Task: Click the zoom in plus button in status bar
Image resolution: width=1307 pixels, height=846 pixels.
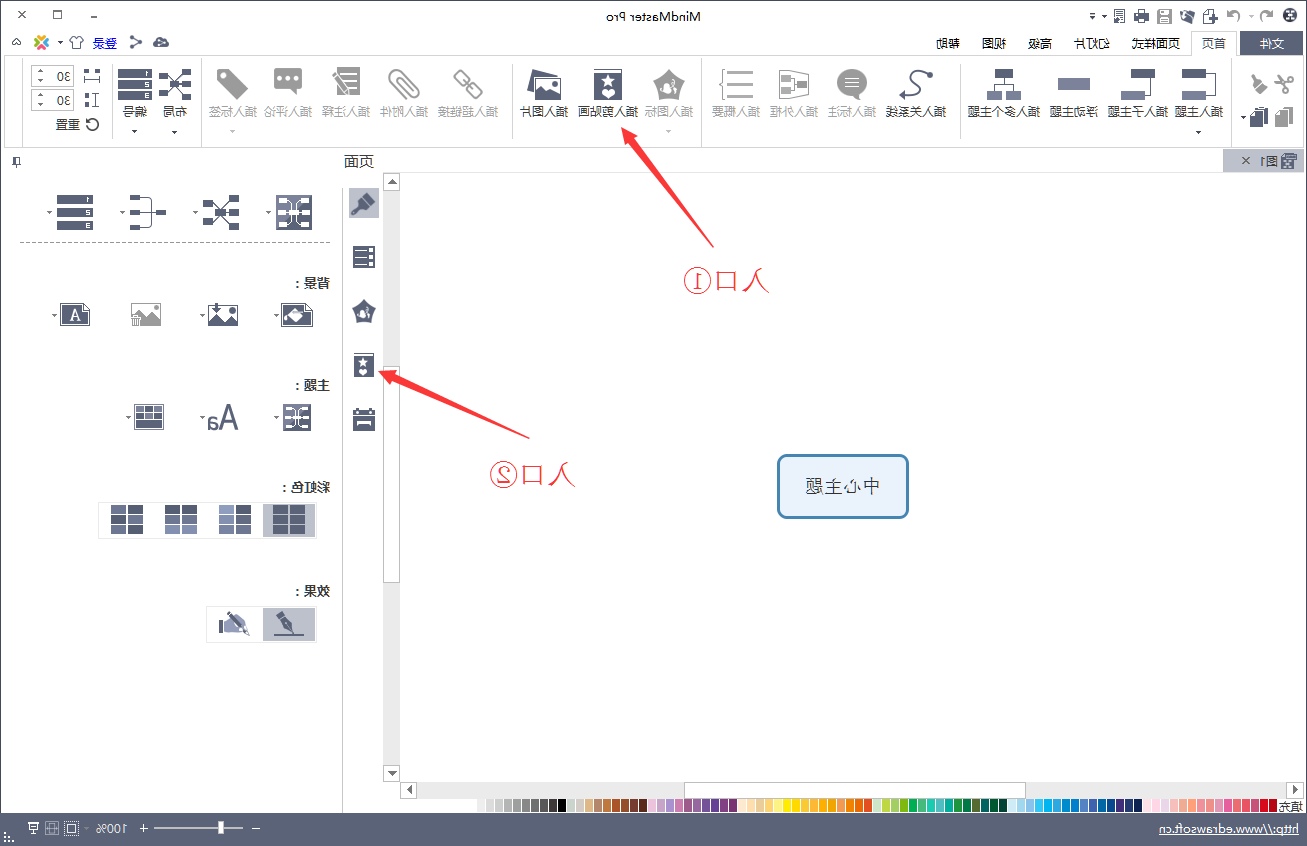Action: pos(143,829)
